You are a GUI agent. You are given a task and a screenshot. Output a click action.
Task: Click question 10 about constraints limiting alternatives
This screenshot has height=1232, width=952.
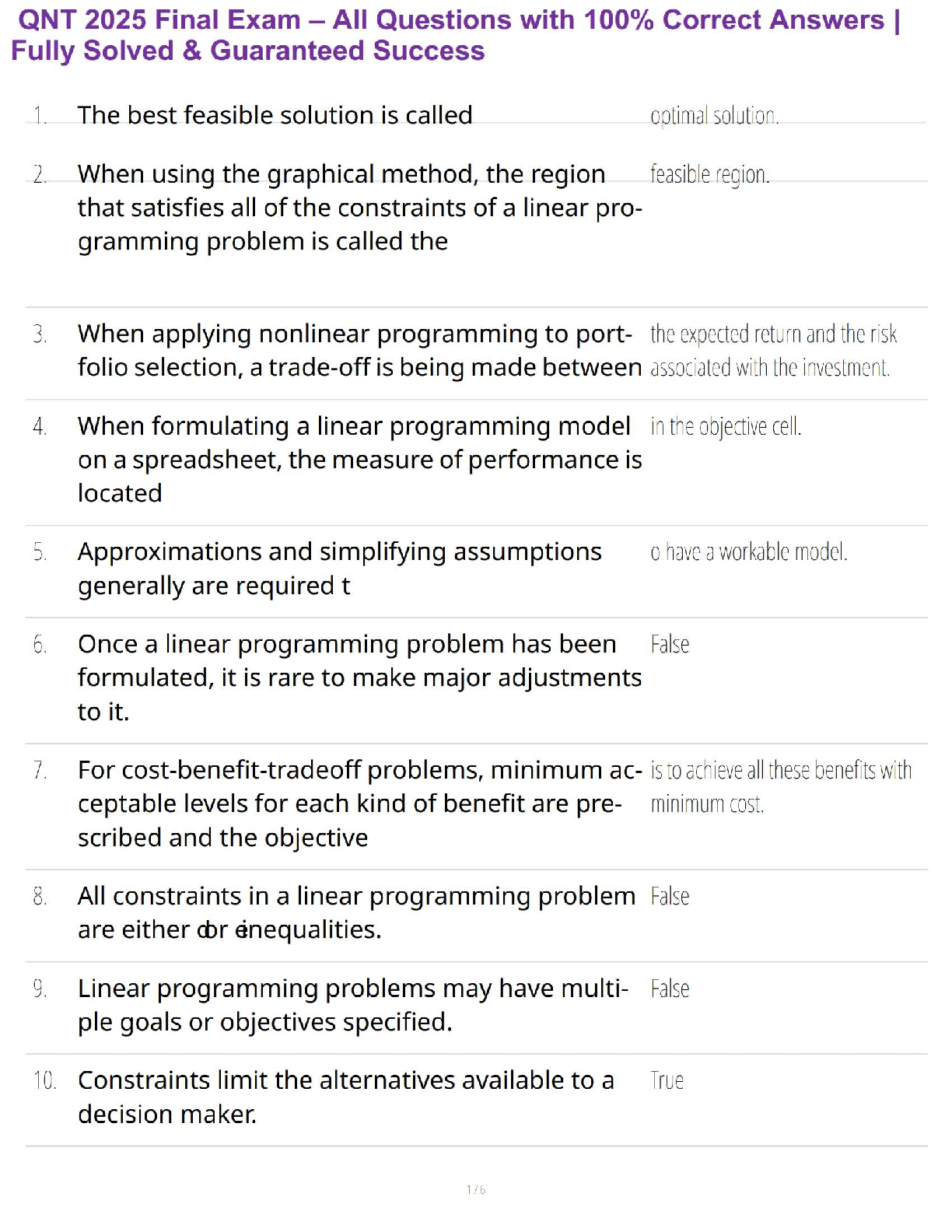pos(345,1097)
